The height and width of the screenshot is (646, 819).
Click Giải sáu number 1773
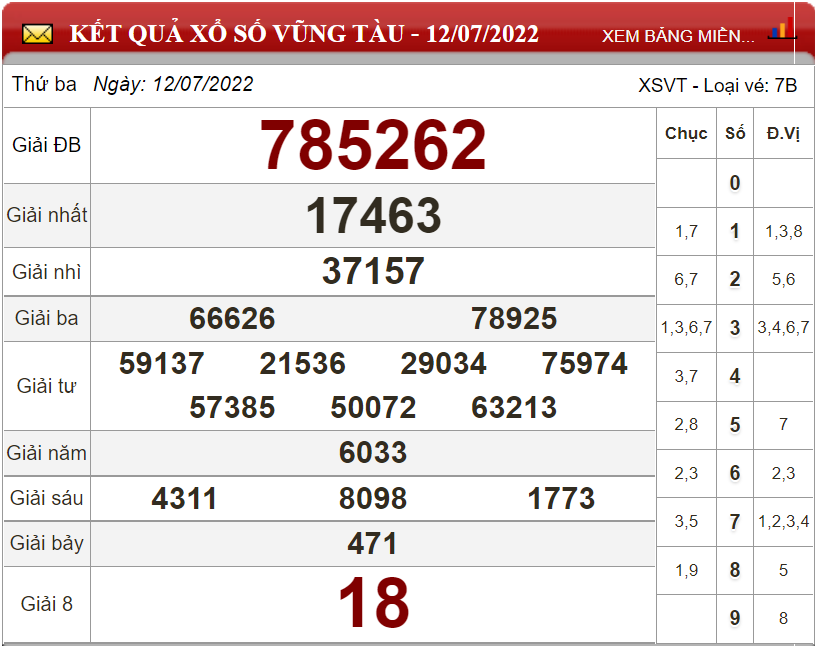[561, 498]
